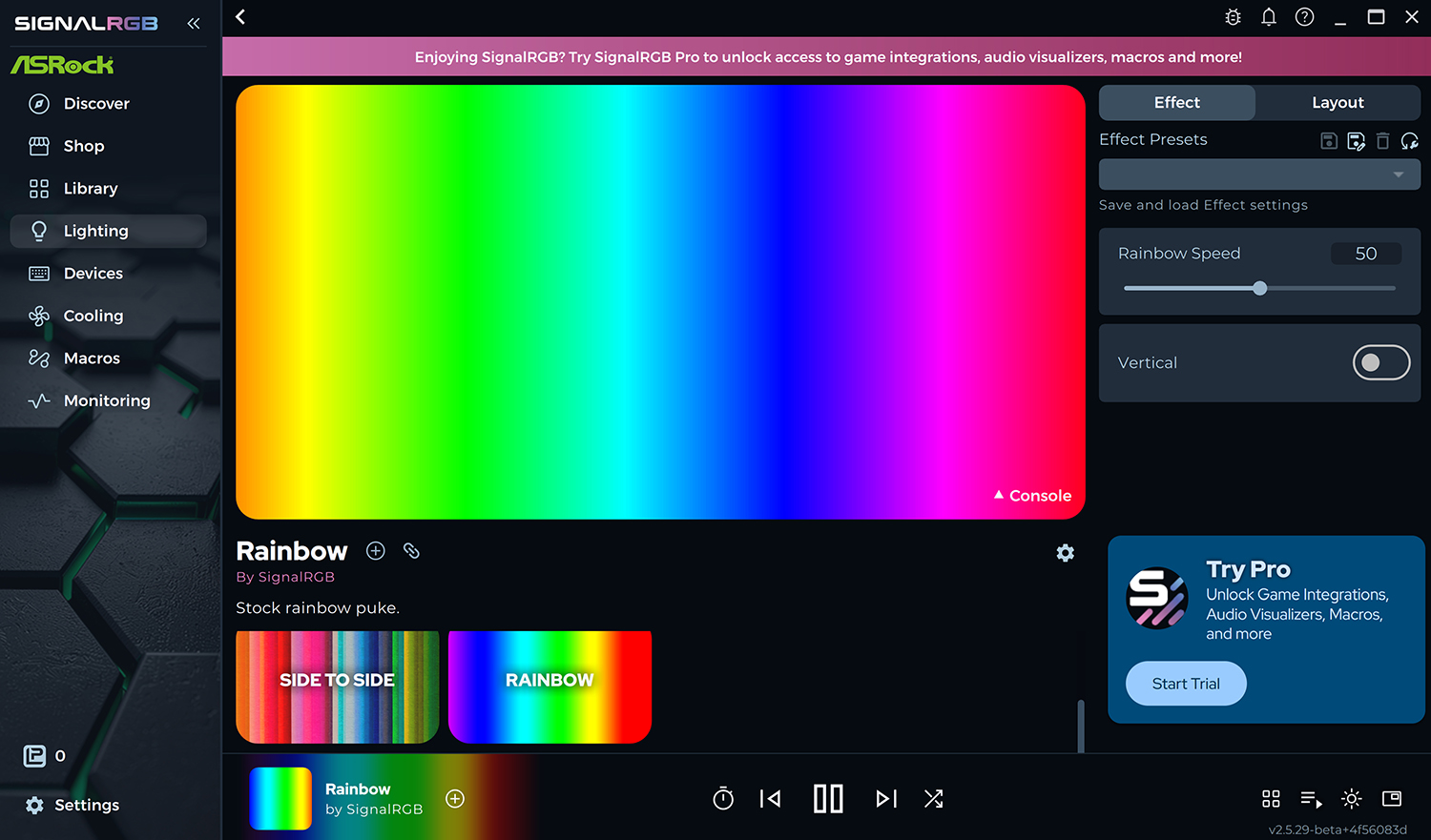Open the Monitoring page
This screenshot has height=840, width=1431.
[108, 400]
